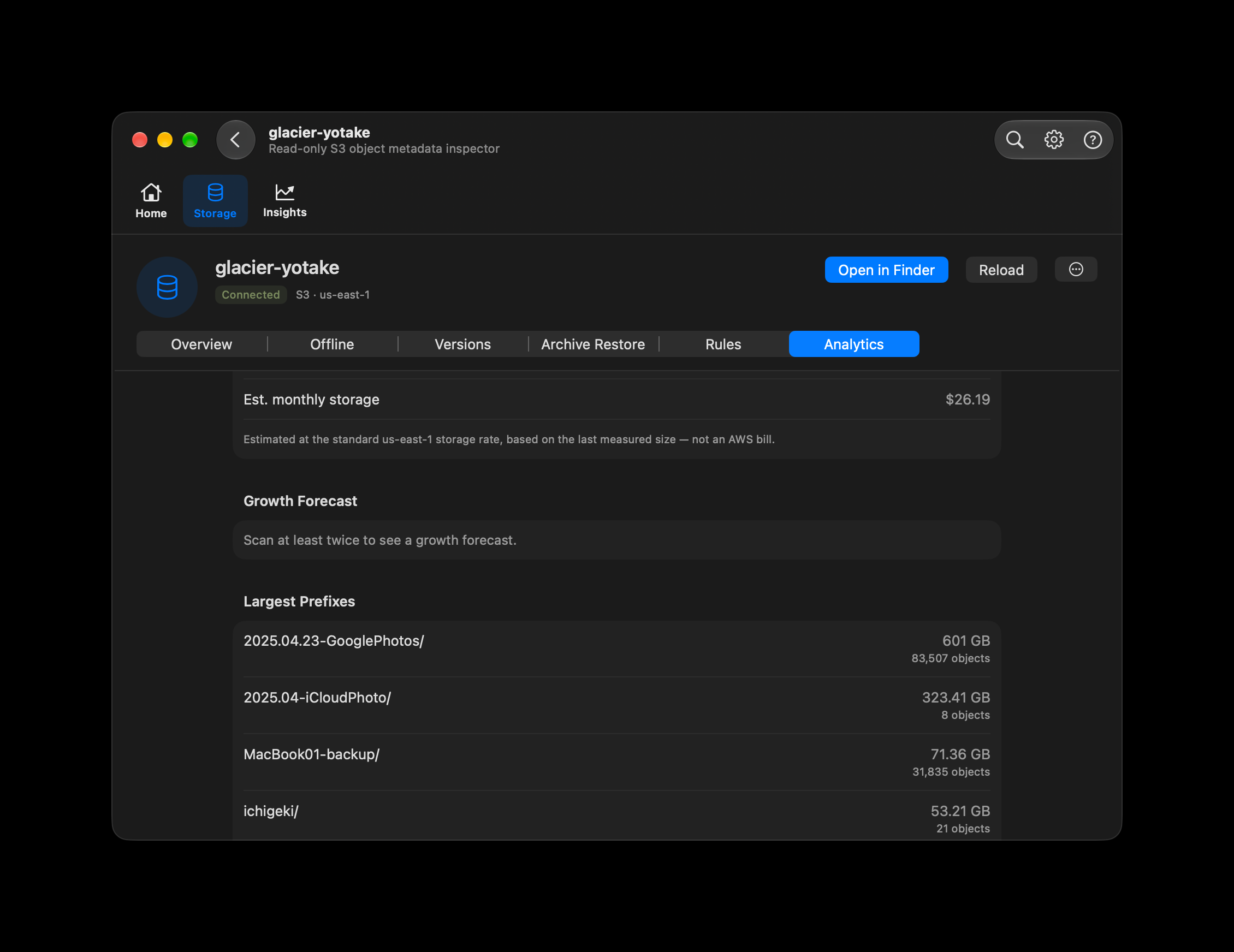Open the Versions tab
The image size is (1234, 952).
[463, 344]
